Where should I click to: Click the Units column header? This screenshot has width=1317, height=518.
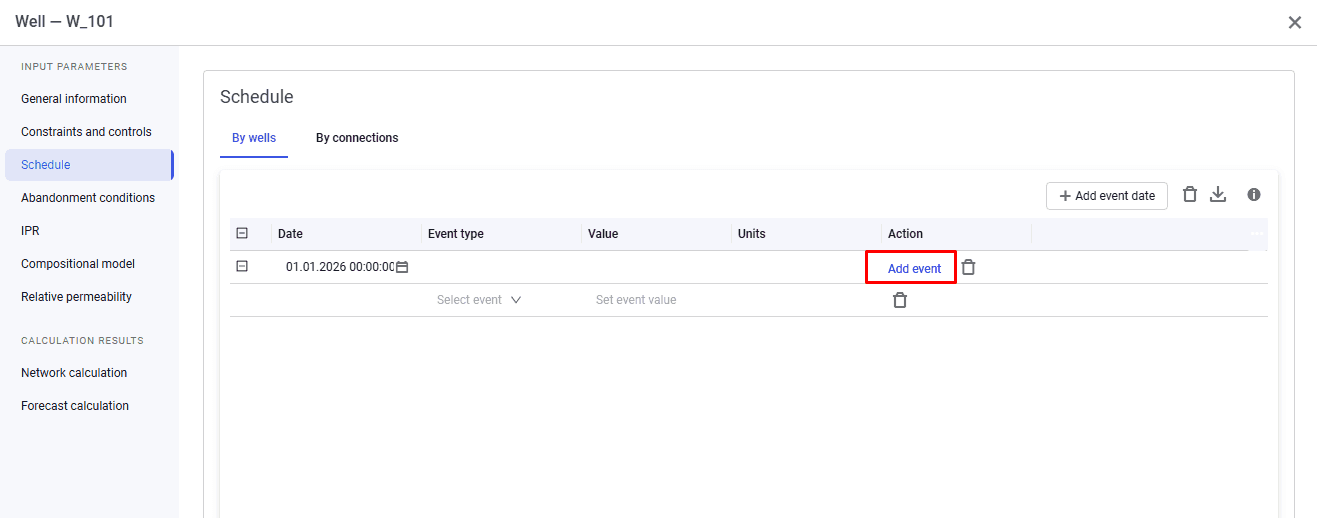752,234
